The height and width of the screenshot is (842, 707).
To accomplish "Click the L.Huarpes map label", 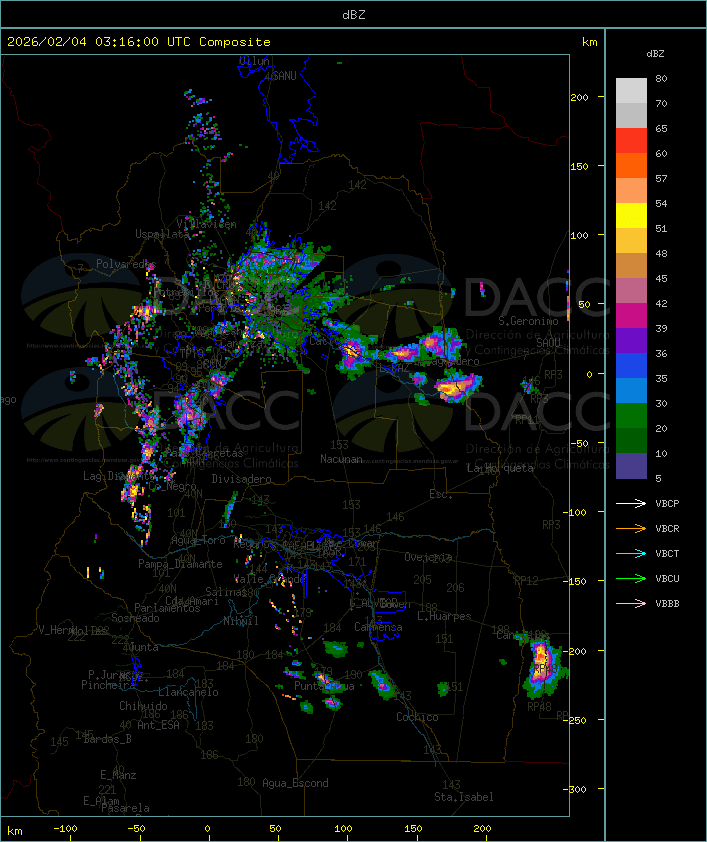I will (x=444, y=616).
